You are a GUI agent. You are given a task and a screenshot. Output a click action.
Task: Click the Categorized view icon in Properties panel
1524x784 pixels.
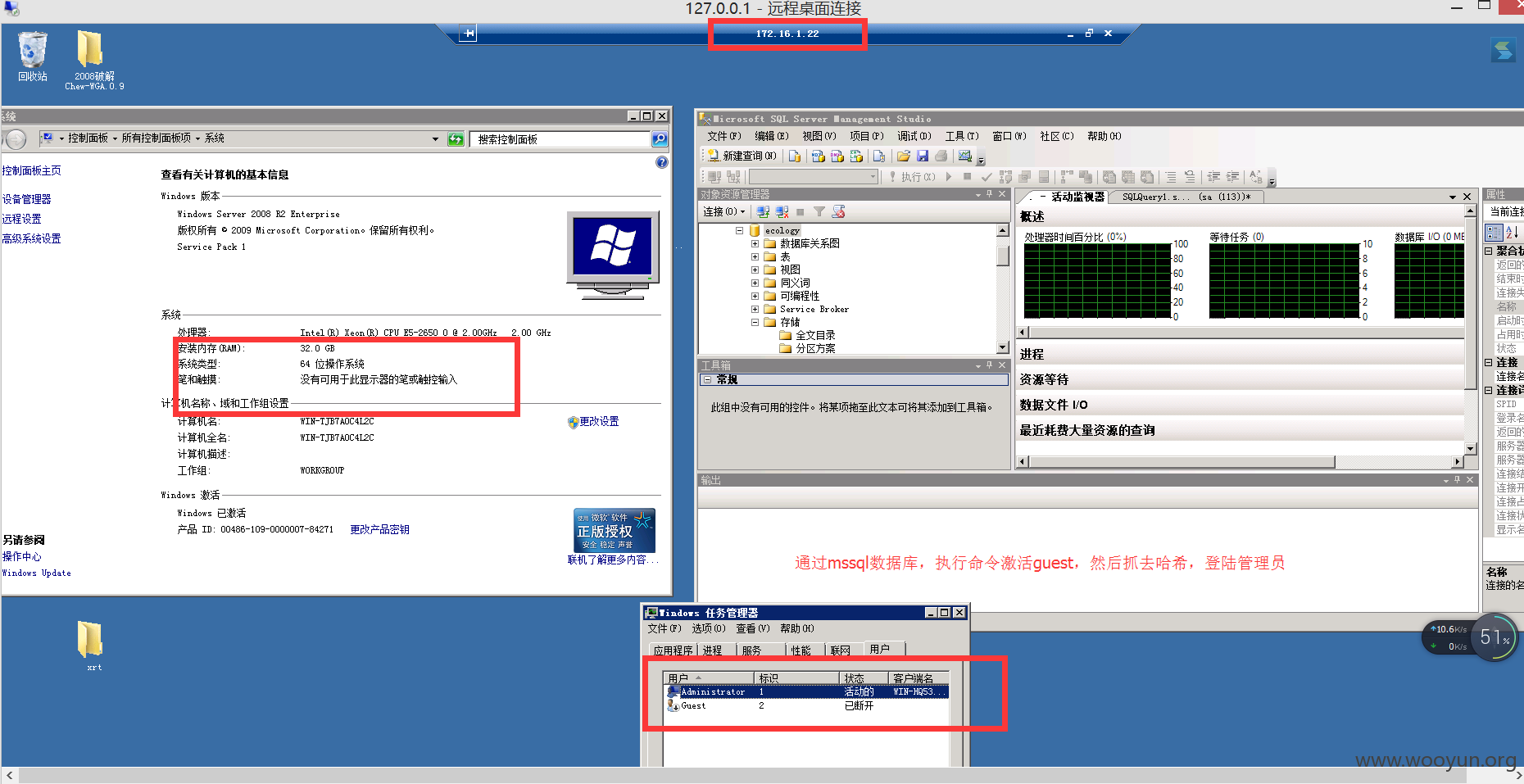coord(1494,233)
